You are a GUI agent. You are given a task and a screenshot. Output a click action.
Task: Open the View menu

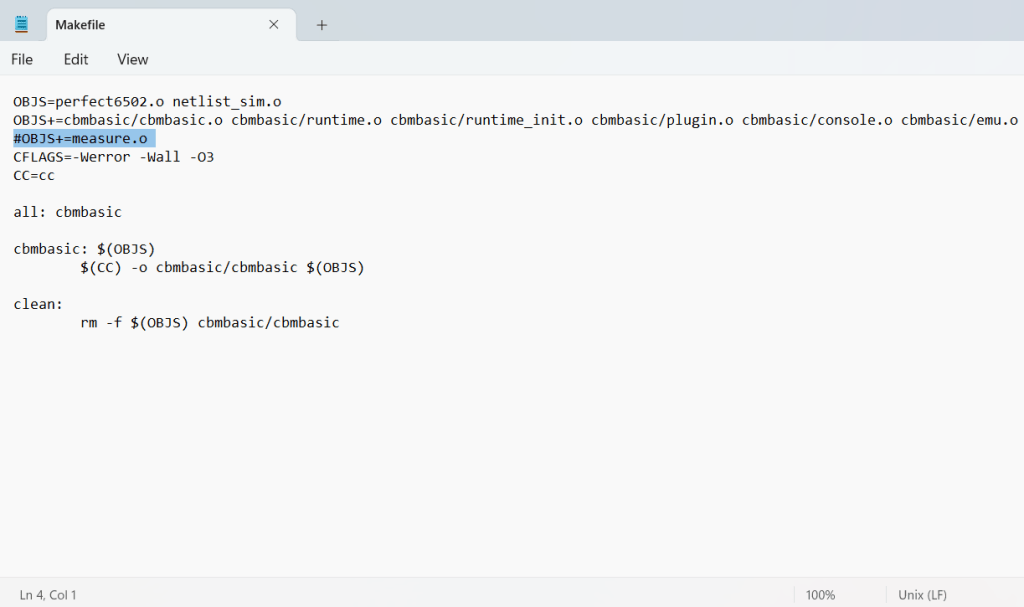(132, 59)
